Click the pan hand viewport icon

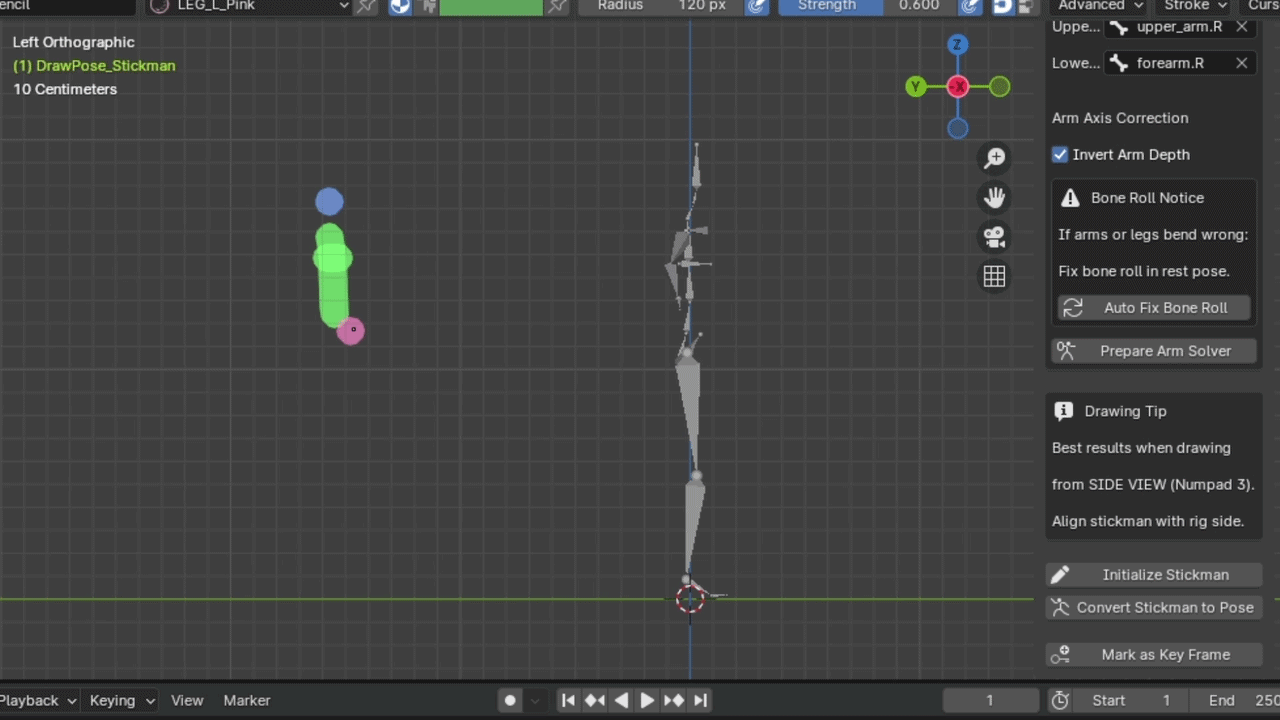[994, 198]
